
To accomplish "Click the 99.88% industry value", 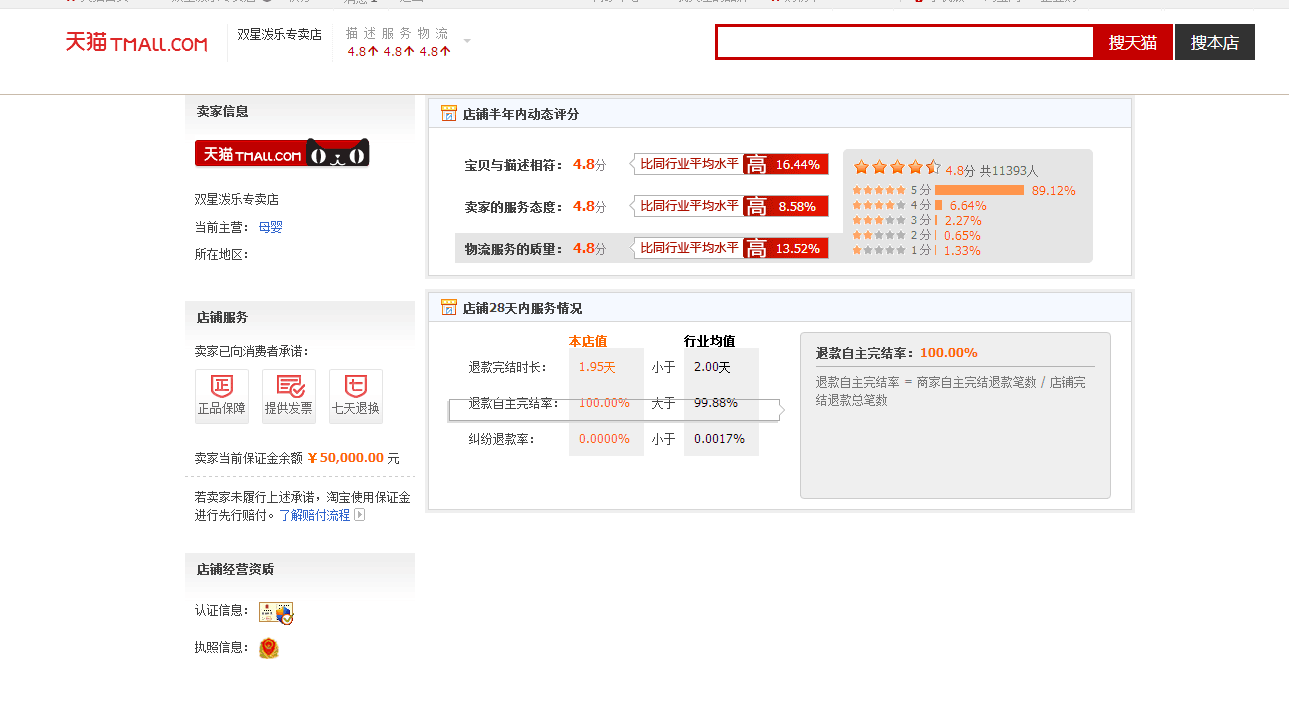I will pos(716,403).
